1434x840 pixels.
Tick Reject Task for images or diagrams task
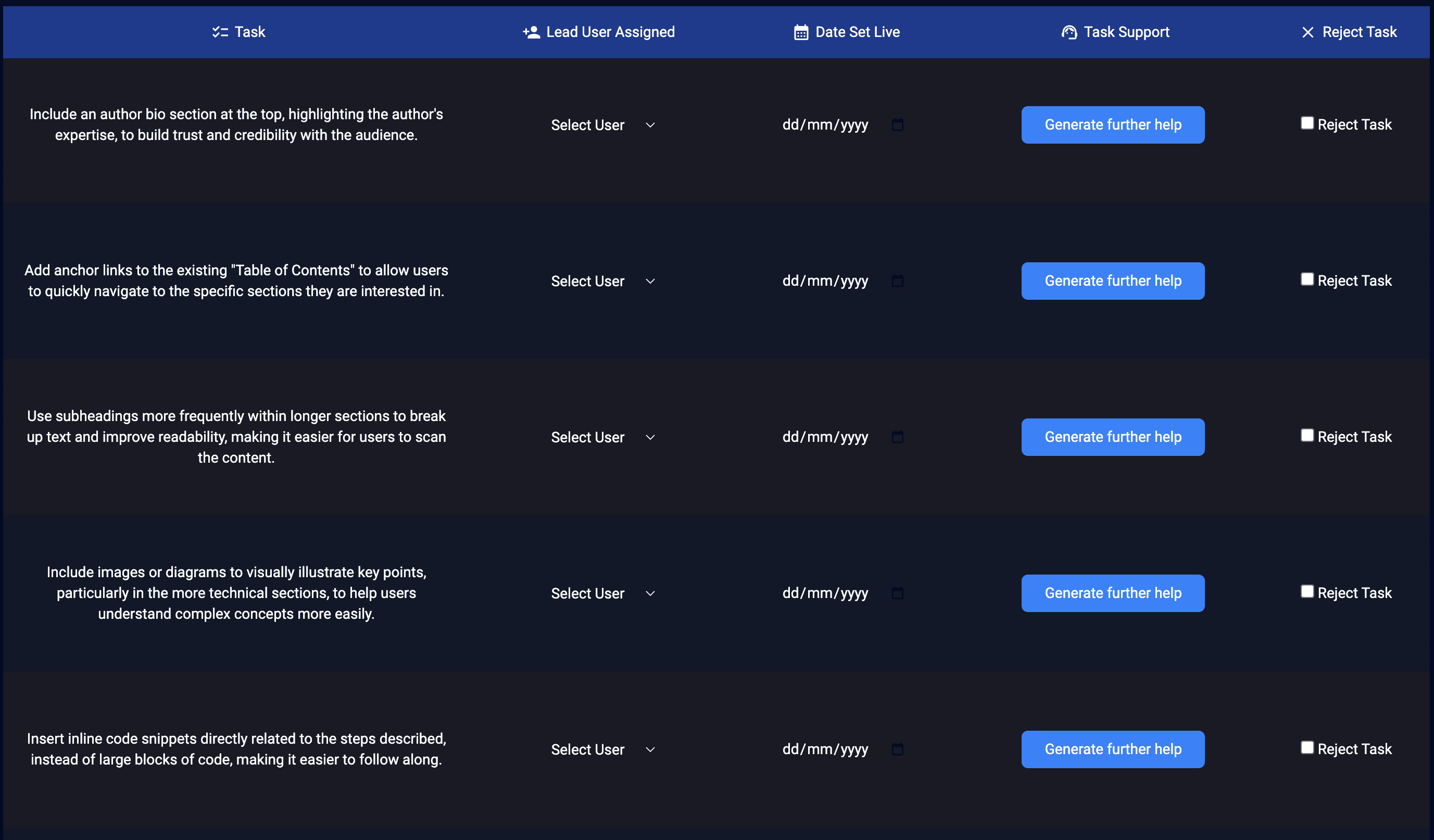pyautogui.click(x=1306, y=591)
